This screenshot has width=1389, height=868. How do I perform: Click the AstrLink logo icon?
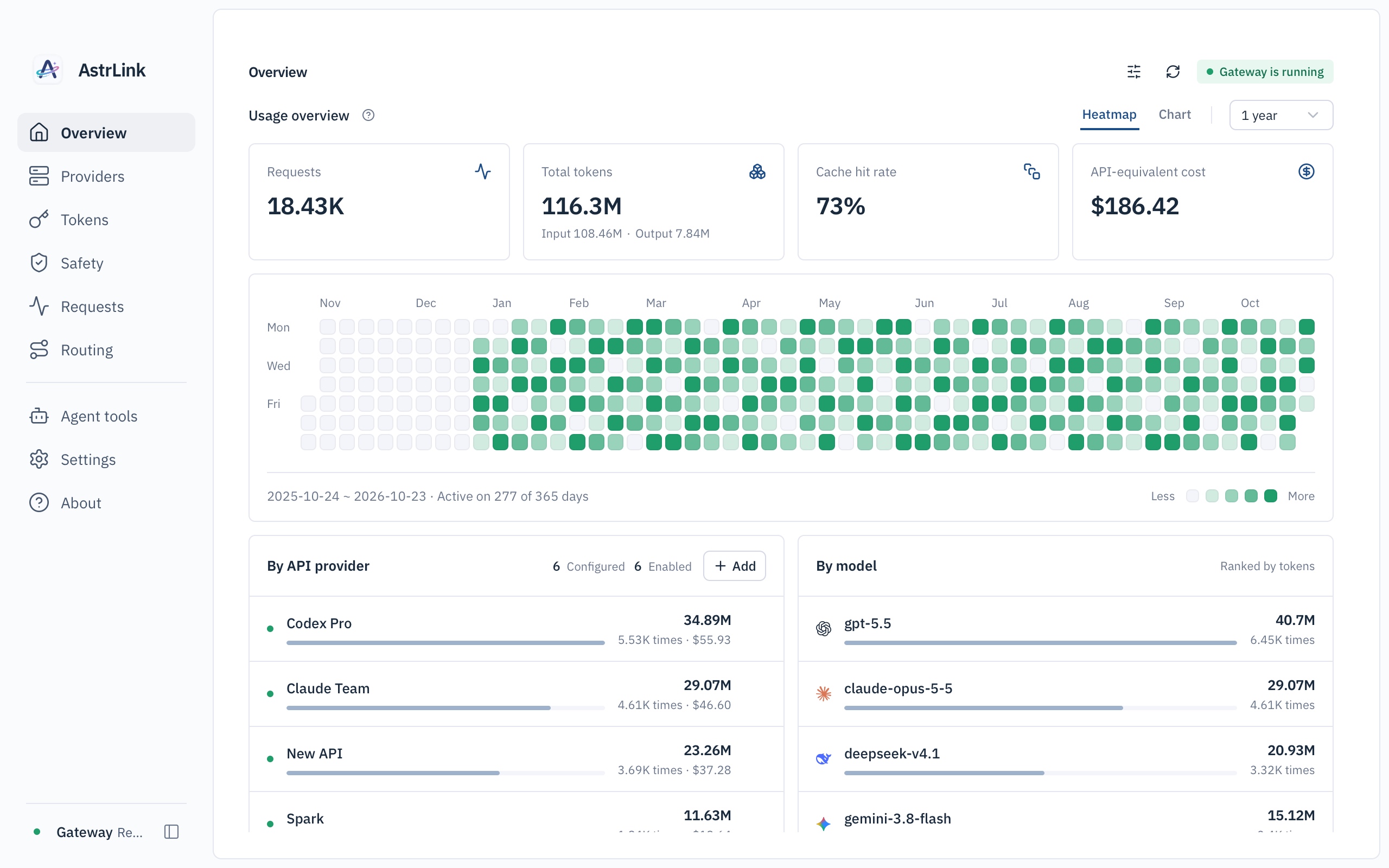pos(48,70)
